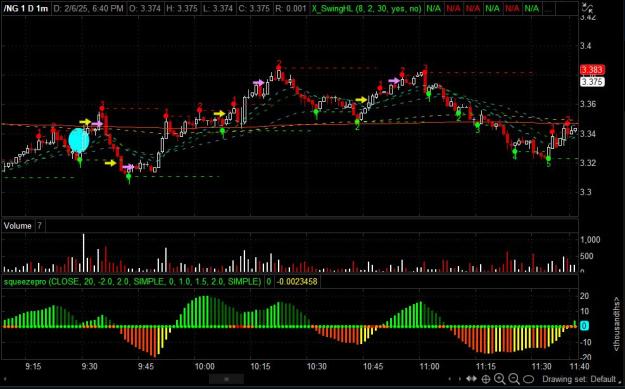The height and width of the screenshot is (389, 625).
Task: Click the /NG 1 D 1m chart label
Action: (26, 8)
